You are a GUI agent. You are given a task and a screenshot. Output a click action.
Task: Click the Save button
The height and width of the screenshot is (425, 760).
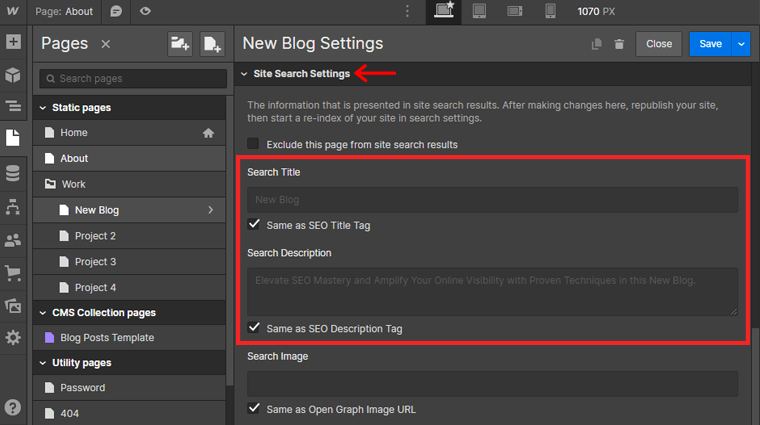pyautogui.click(x=710, y=44)
